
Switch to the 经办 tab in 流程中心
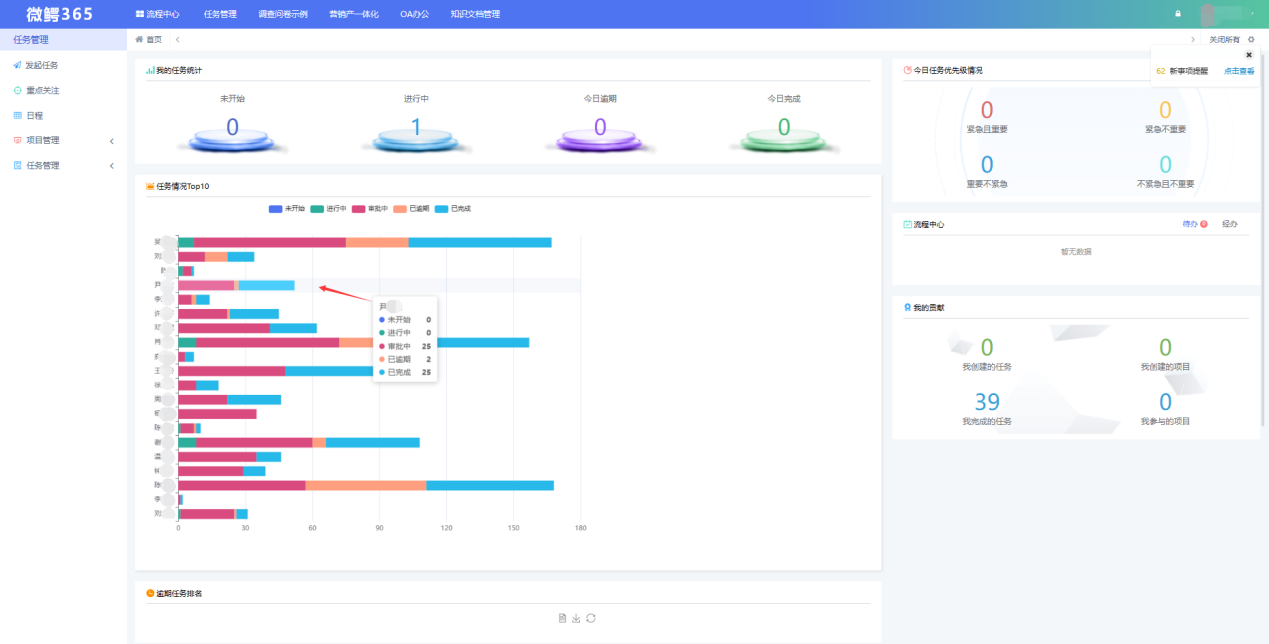(x=1229, y=224)
